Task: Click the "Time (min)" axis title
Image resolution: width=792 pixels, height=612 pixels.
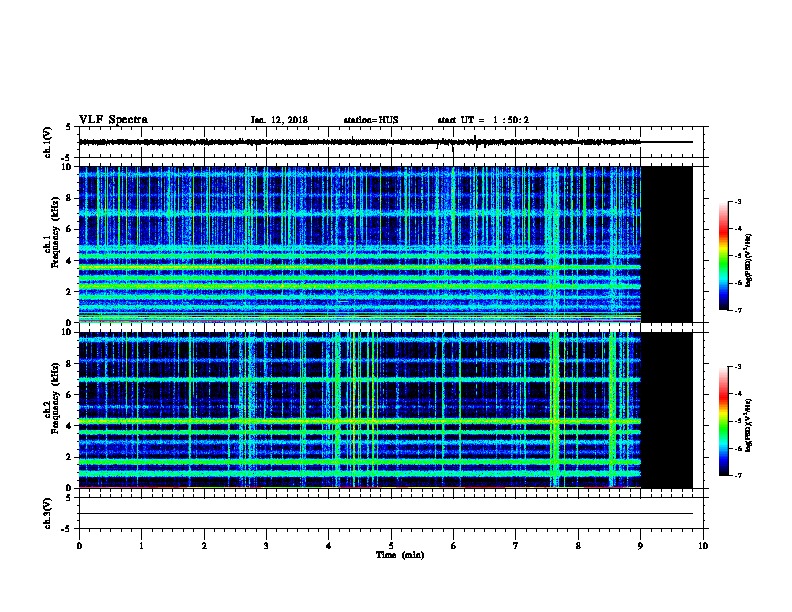Action: tap(400, 555)
